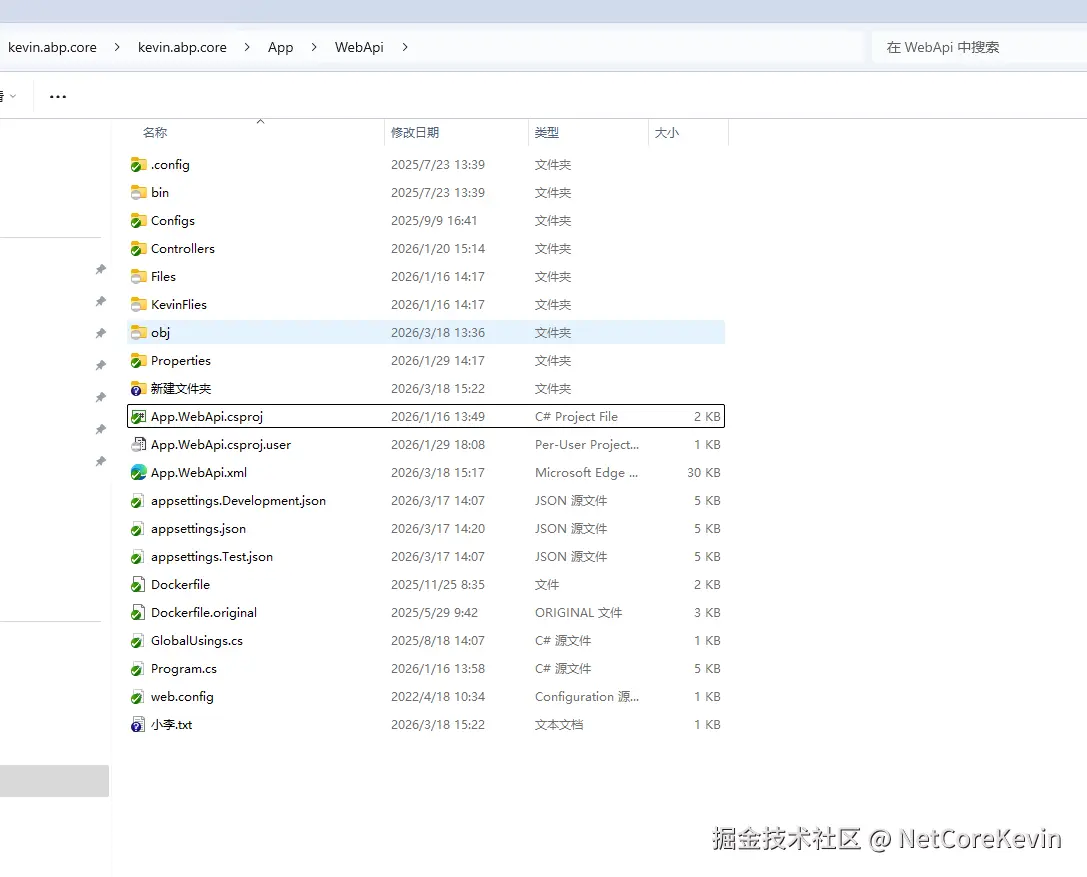Select the Properties folder icon
The image size is (1087, 877).
[139, 361]
